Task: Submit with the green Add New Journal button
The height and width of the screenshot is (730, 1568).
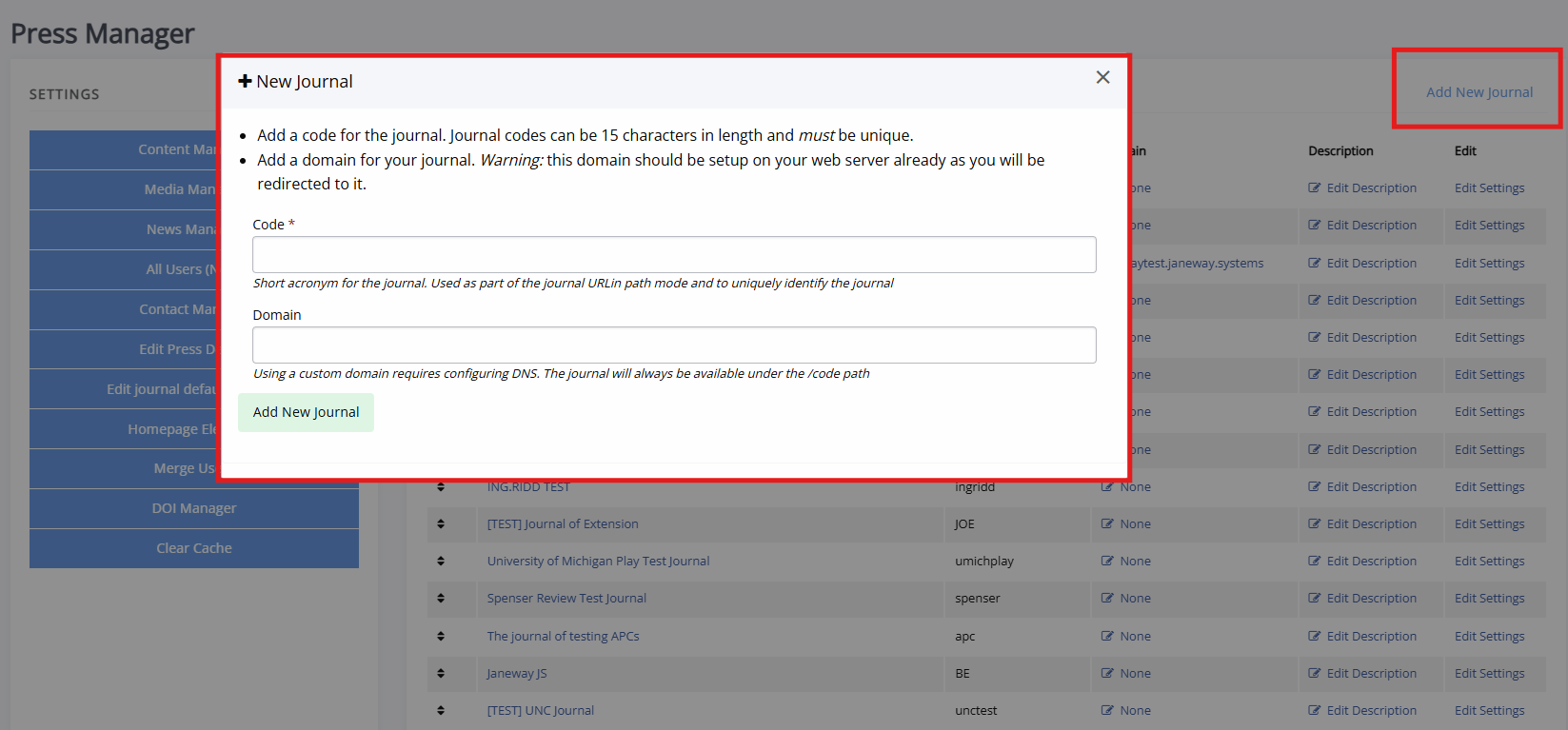Action: [x=306, y=412]
